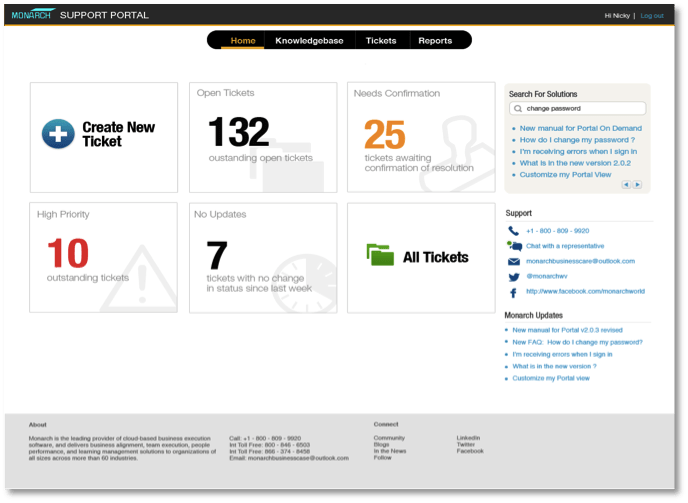688x503 pixels.
Task: Open the Knowledgebase tab
Action: (x=309, y=41)
